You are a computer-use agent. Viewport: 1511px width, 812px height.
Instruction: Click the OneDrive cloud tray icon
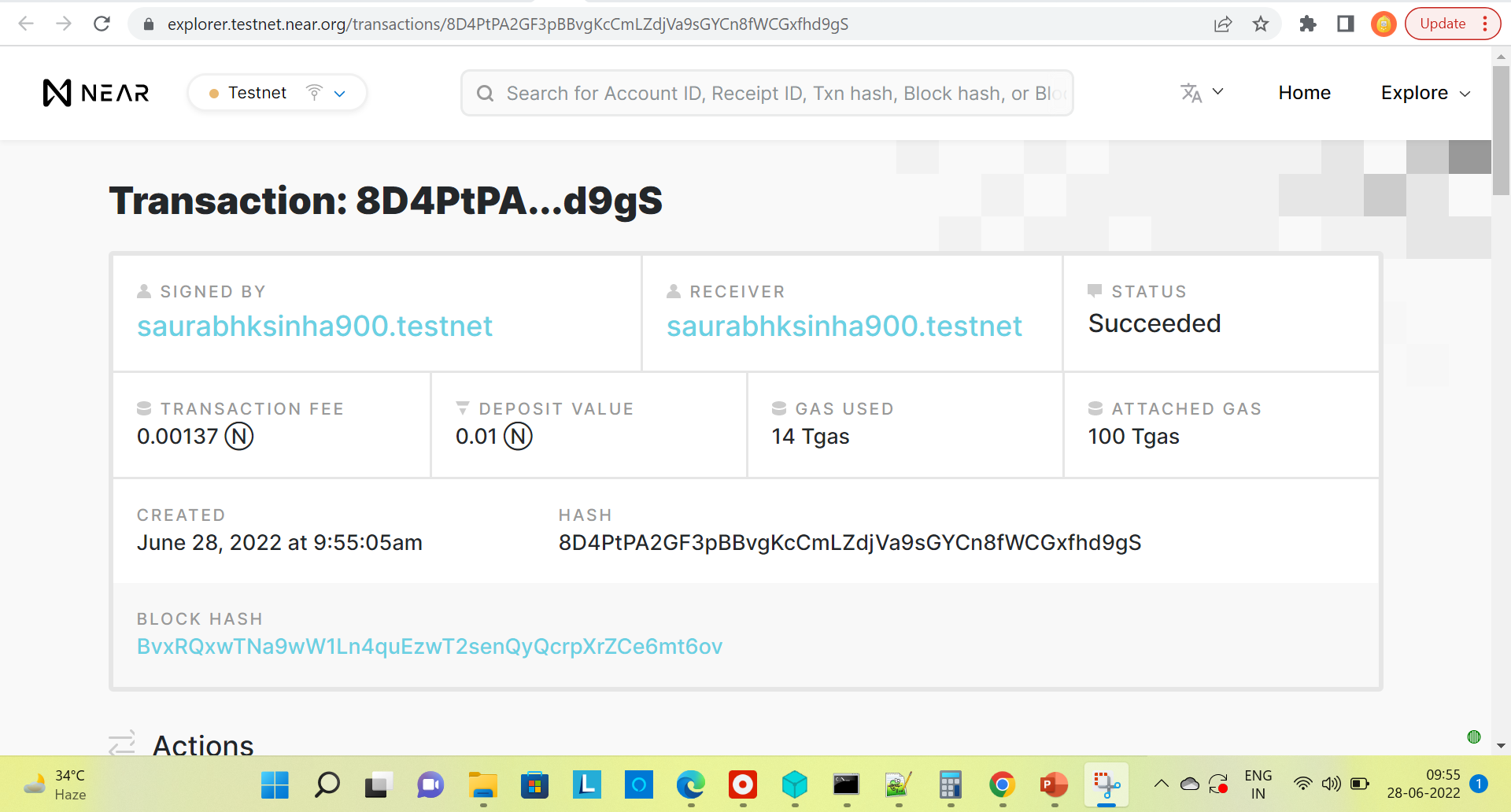click(x=1190, y=784)
